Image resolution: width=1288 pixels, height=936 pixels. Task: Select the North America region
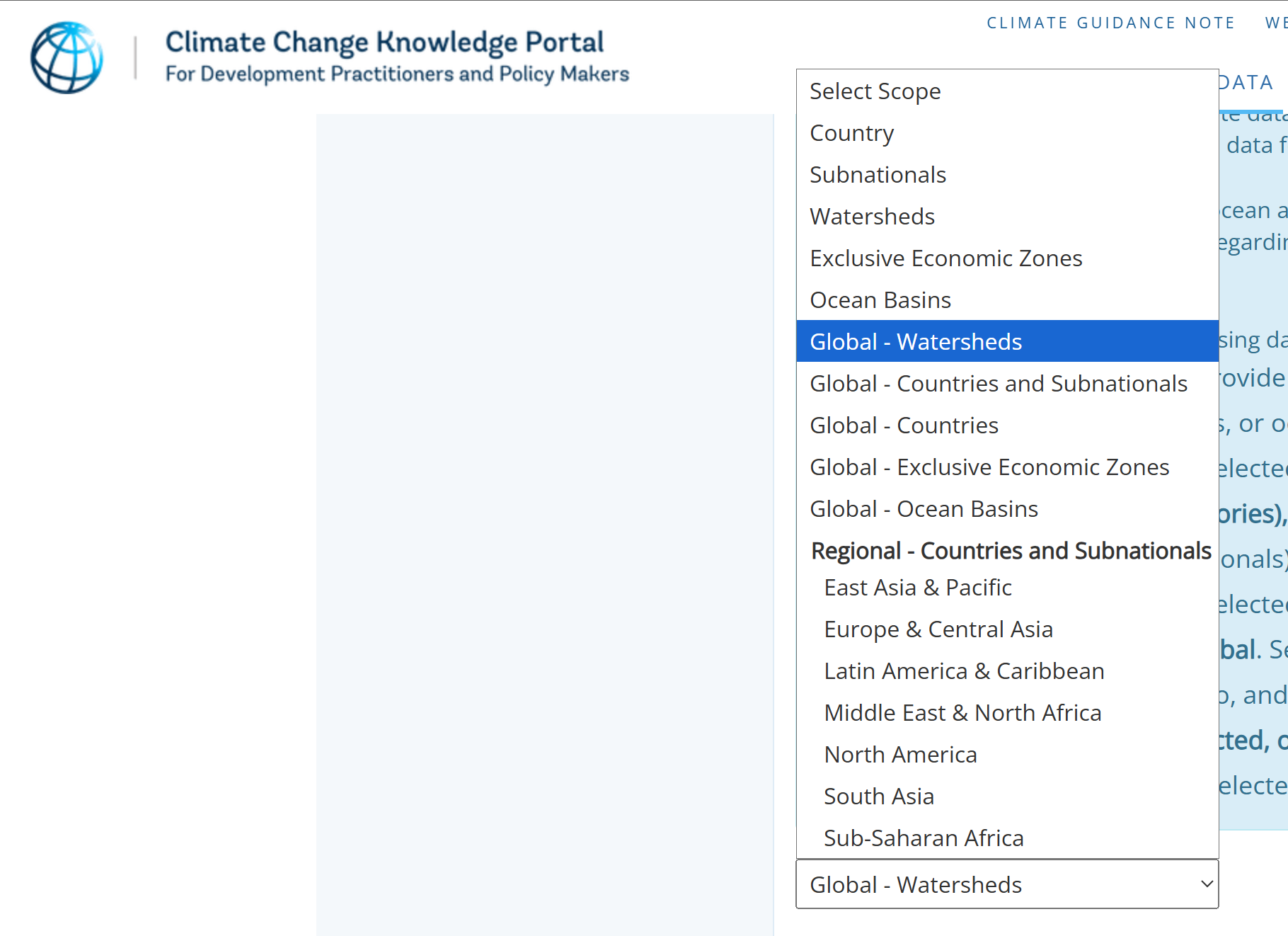pos(899,755)
